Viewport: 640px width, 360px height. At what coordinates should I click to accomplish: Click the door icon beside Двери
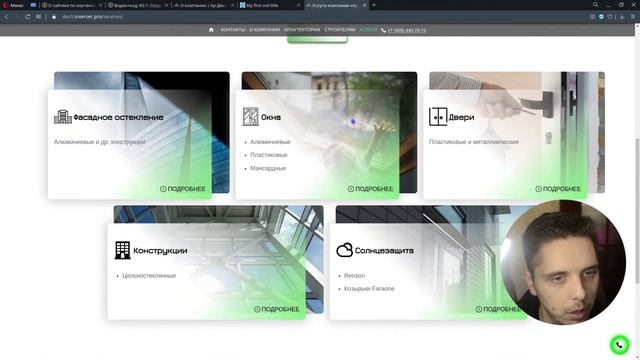point(438,117)
